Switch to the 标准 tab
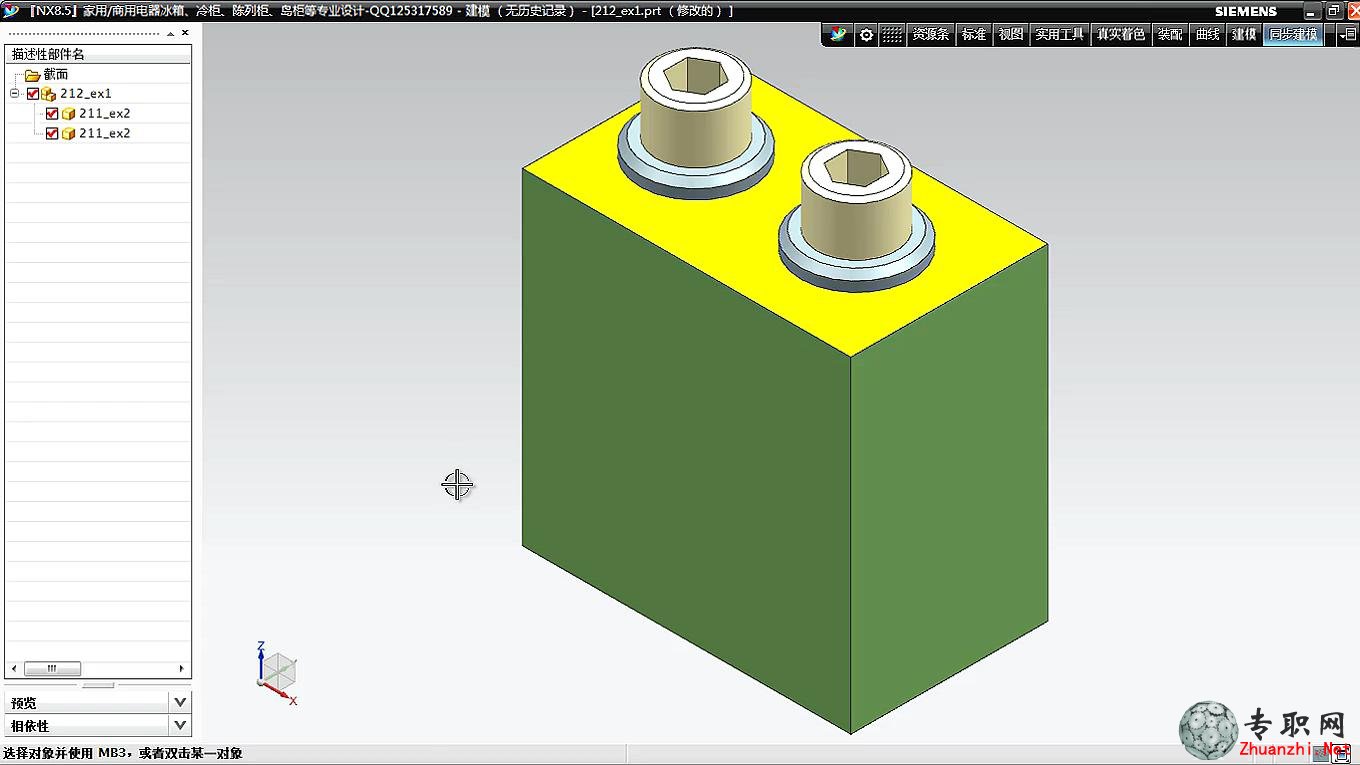1360x765 pixels. [x=974, y=34]
